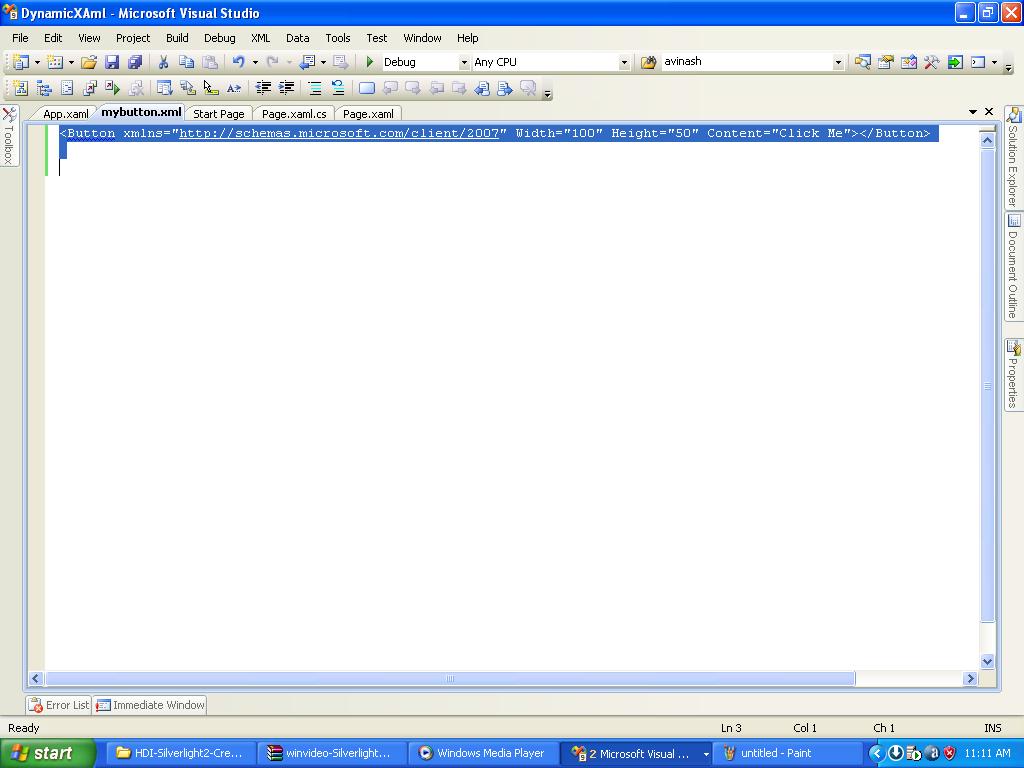The height and width of the screenshot is (768, 1024).
Task: Undo the last action with the arrow icon
Action: coord(238,62)
